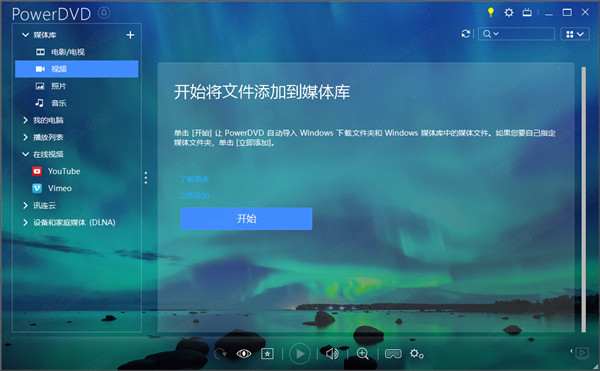Enable VR headset mode icon

pos(393,354)
